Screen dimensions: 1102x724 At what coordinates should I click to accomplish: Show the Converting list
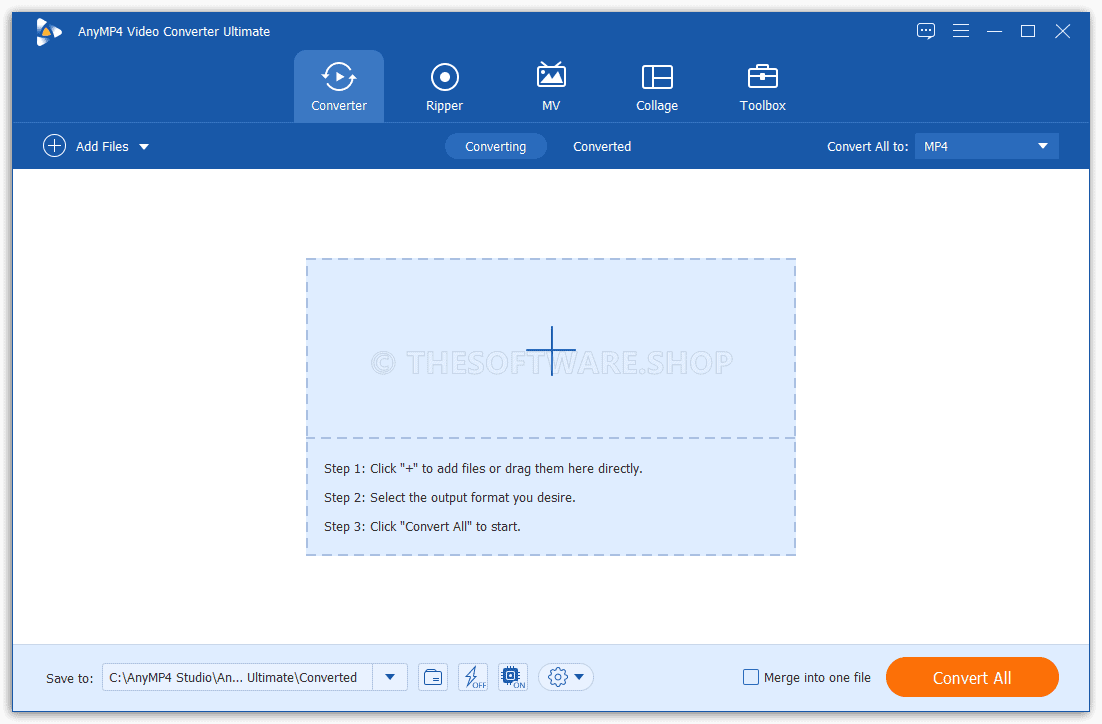click(495, 146)
